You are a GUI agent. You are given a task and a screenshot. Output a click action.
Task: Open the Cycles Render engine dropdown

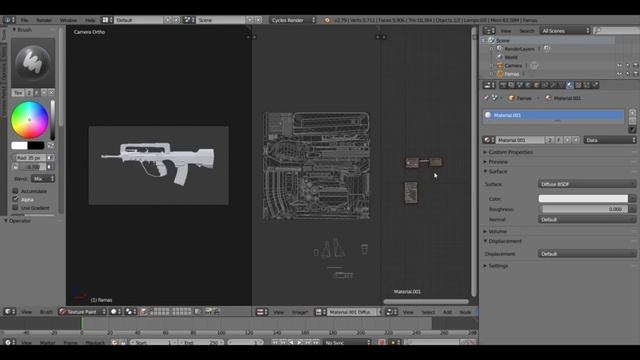click(293, 20)
